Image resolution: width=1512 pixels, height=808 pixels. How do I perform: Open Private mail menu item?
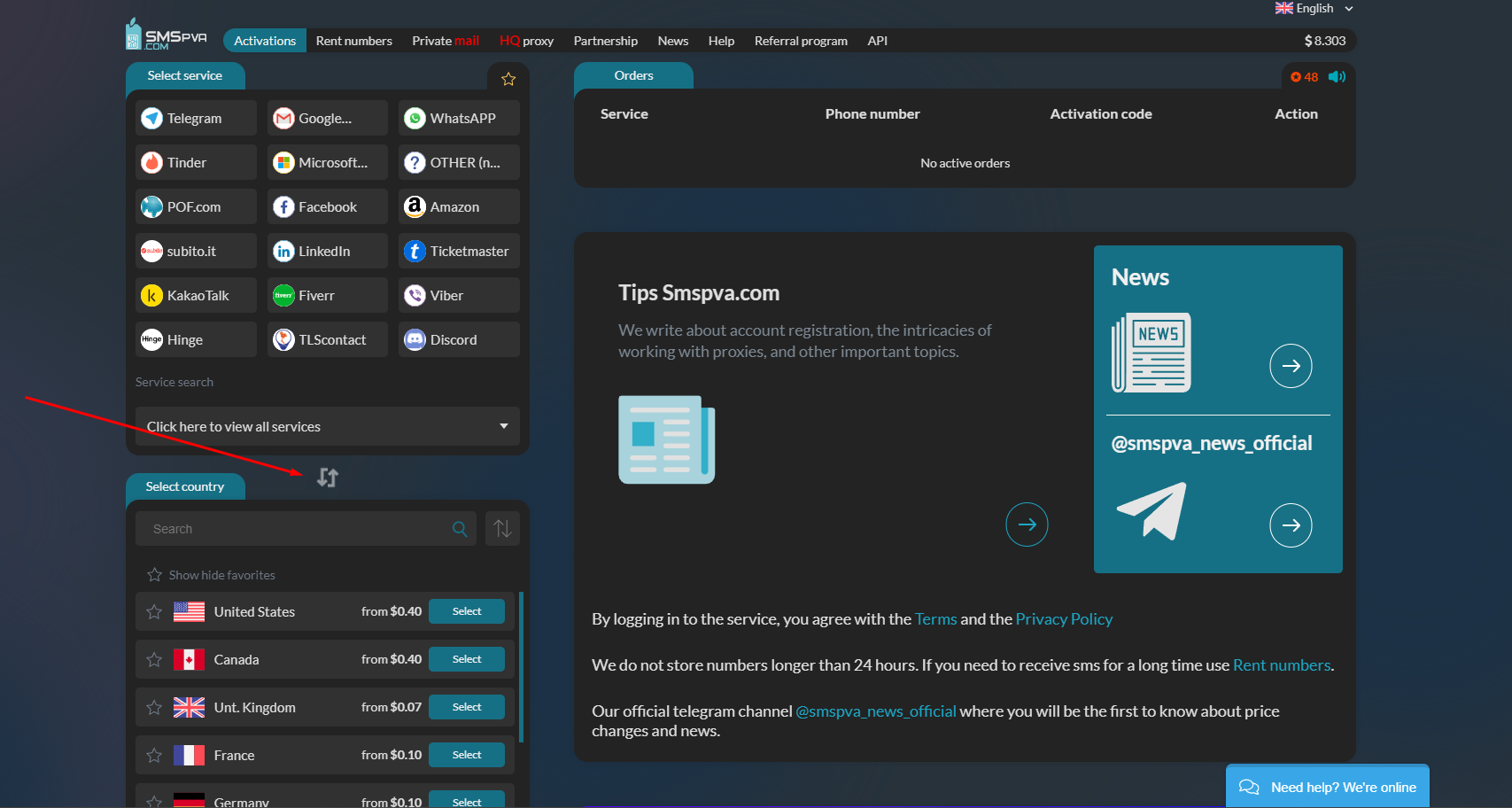tap(446, 41)
